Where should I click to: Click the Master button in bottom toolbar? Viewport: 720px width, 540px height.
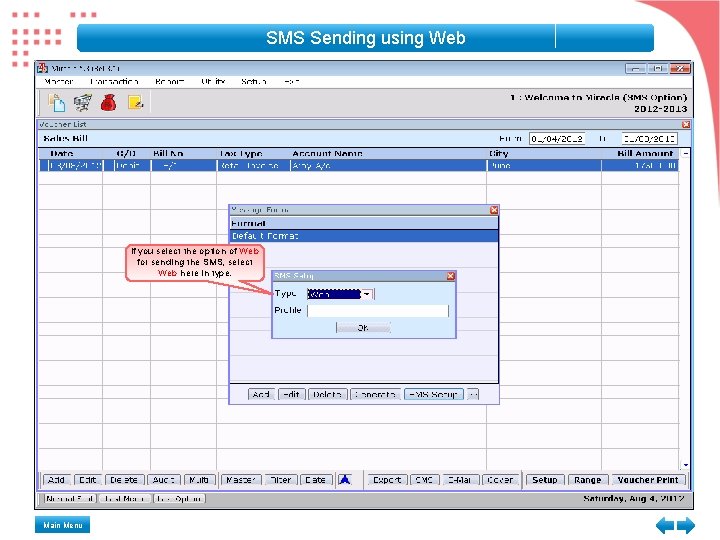(x=241, y=480)
